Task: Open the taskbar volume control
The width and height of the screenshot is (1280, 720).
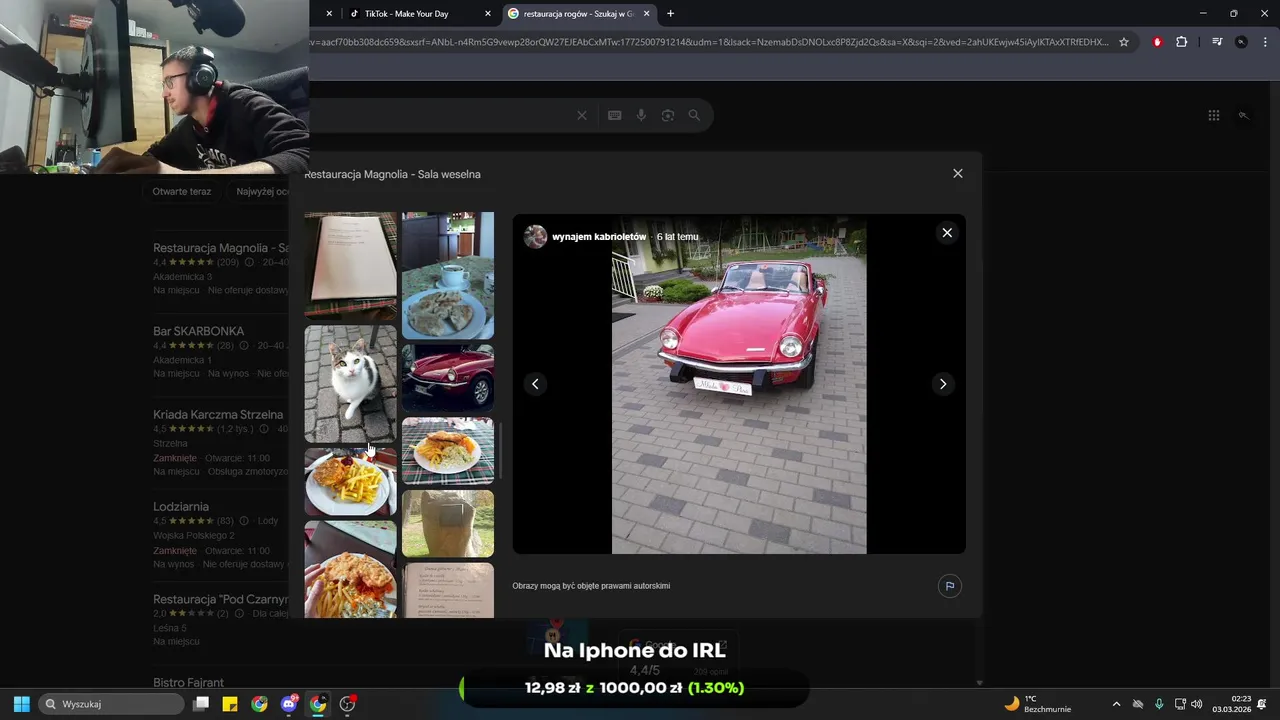Action: coord(1197,704)
